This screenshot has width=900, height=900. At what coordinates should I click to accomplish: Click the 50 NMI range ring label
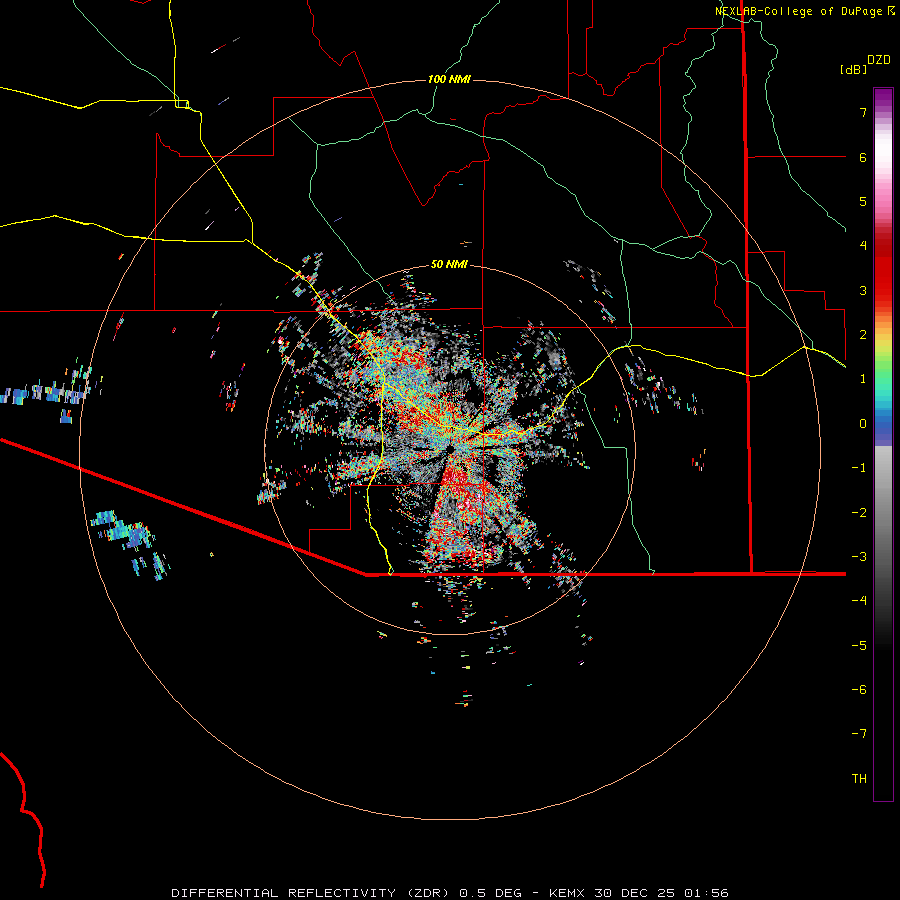(x=449, y=264)
